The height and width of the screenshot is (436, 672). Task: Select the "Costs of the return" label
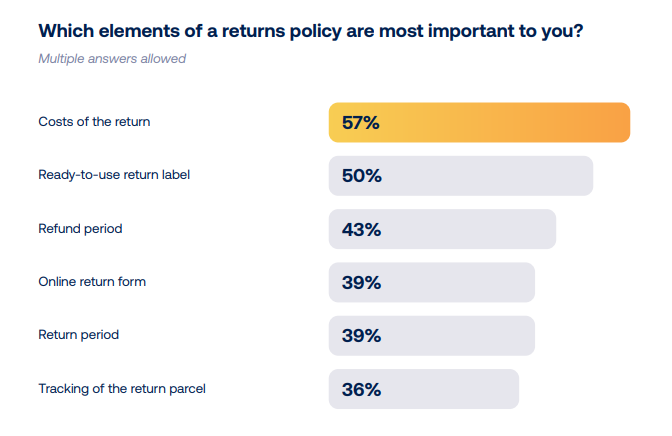[94, 122]
